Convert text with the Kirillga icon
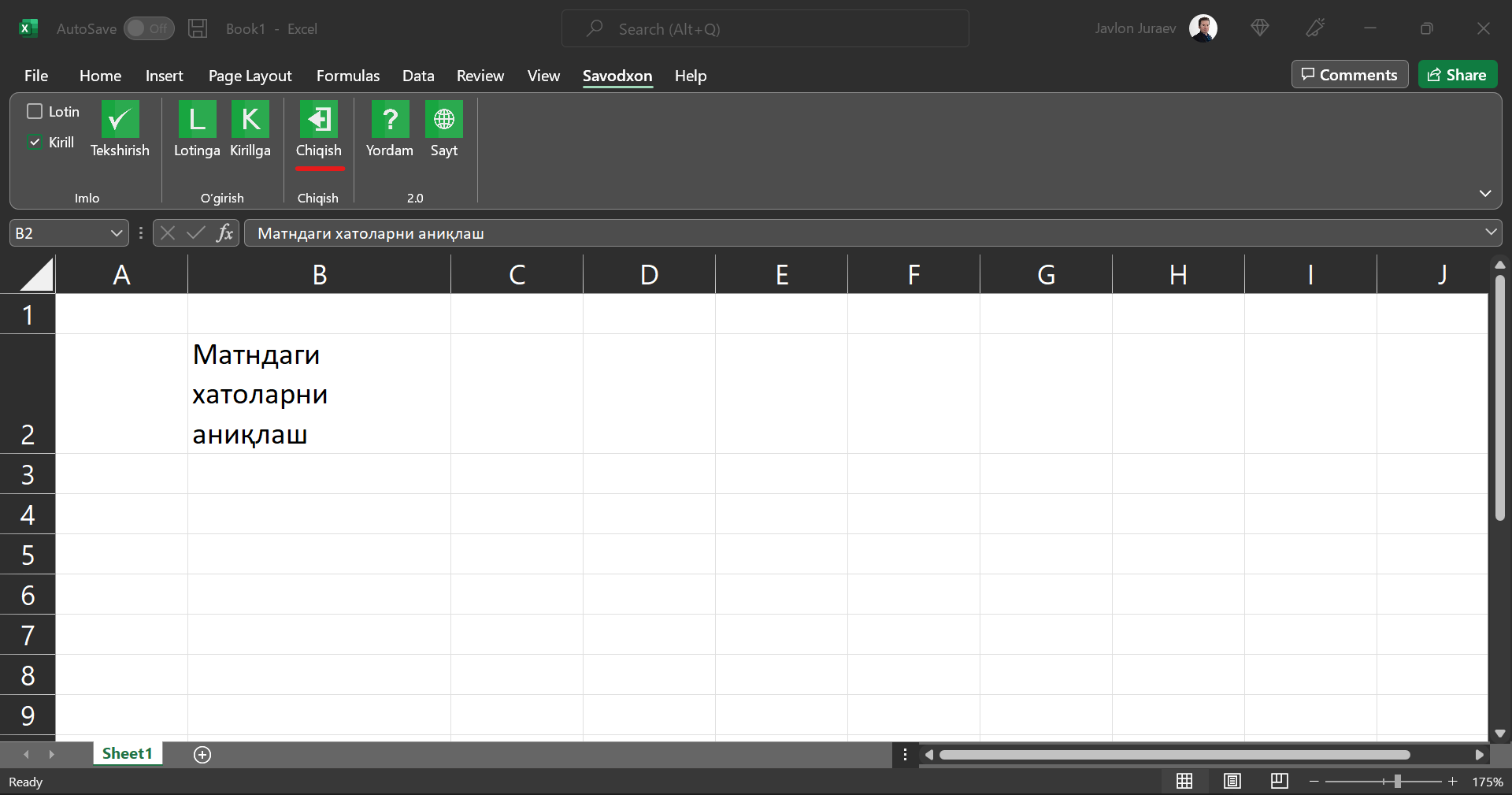The height and width of the screenshot is (795, 1512). tap(250, 120)
